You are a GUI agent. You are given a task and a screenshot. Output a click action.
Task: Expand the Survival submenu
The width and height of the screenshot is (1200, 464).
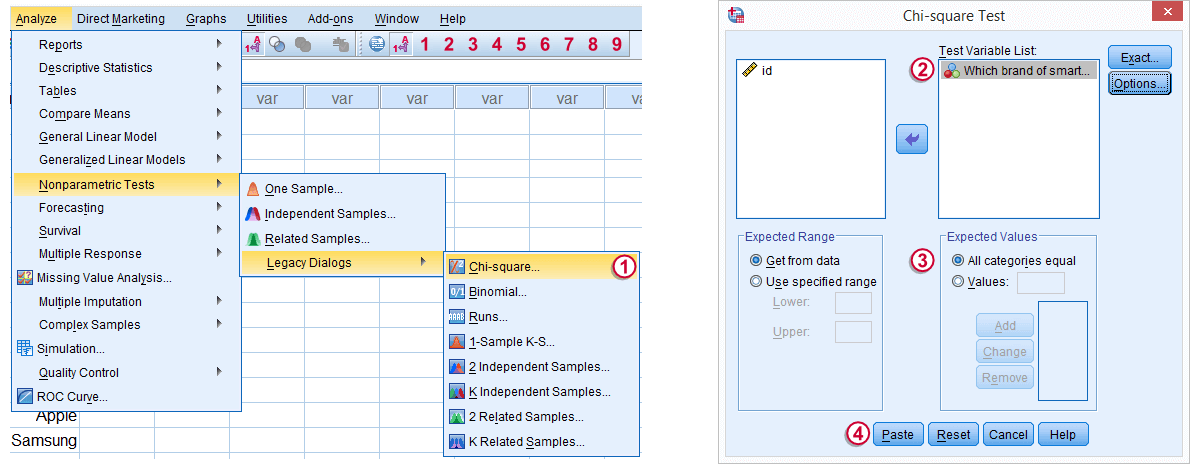click(x=126, y=230)
